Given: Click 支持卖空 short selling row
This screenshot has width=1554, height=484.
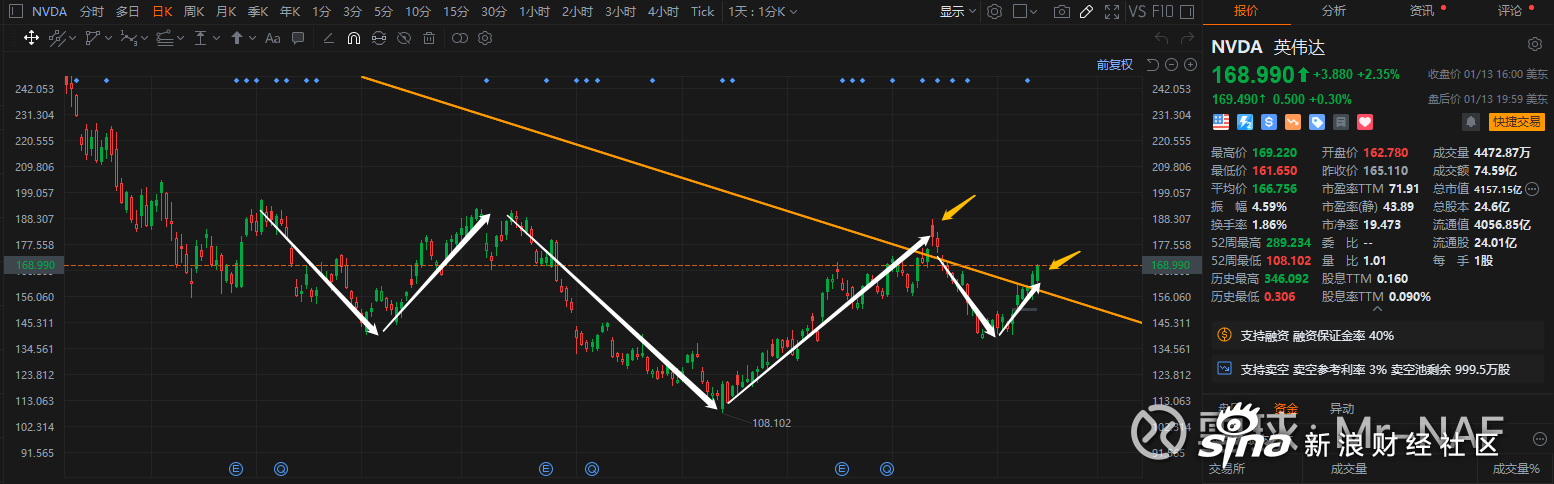Looking at the screenshot, I should coord(1379,369).
